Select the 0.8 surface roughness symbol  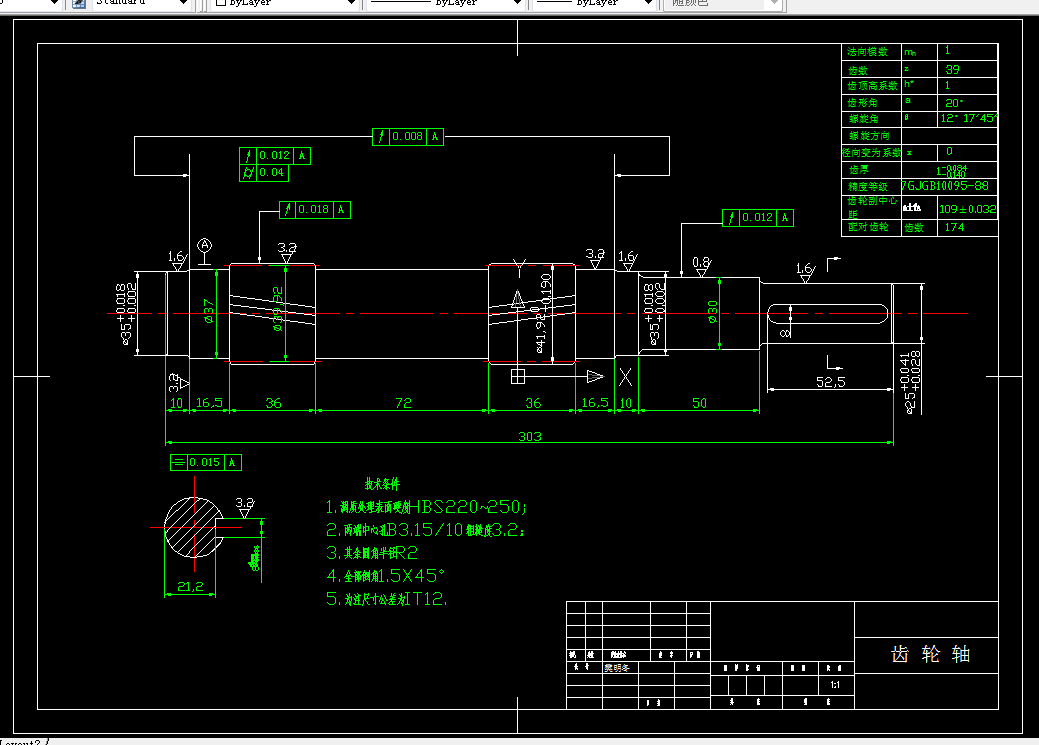click(701, 266)
